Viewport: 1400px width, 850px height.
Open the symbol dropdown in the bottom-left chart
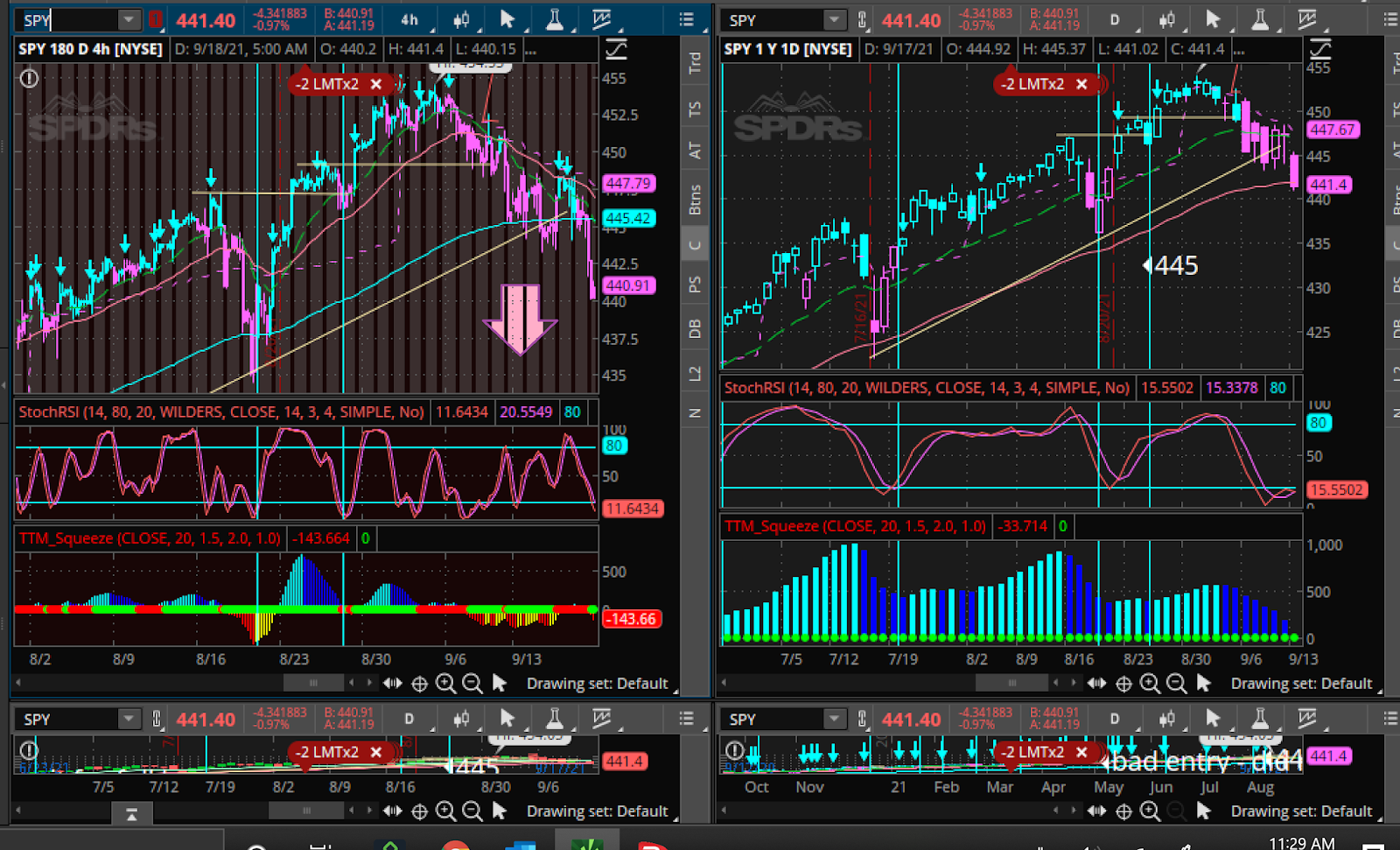coord(129,719)
